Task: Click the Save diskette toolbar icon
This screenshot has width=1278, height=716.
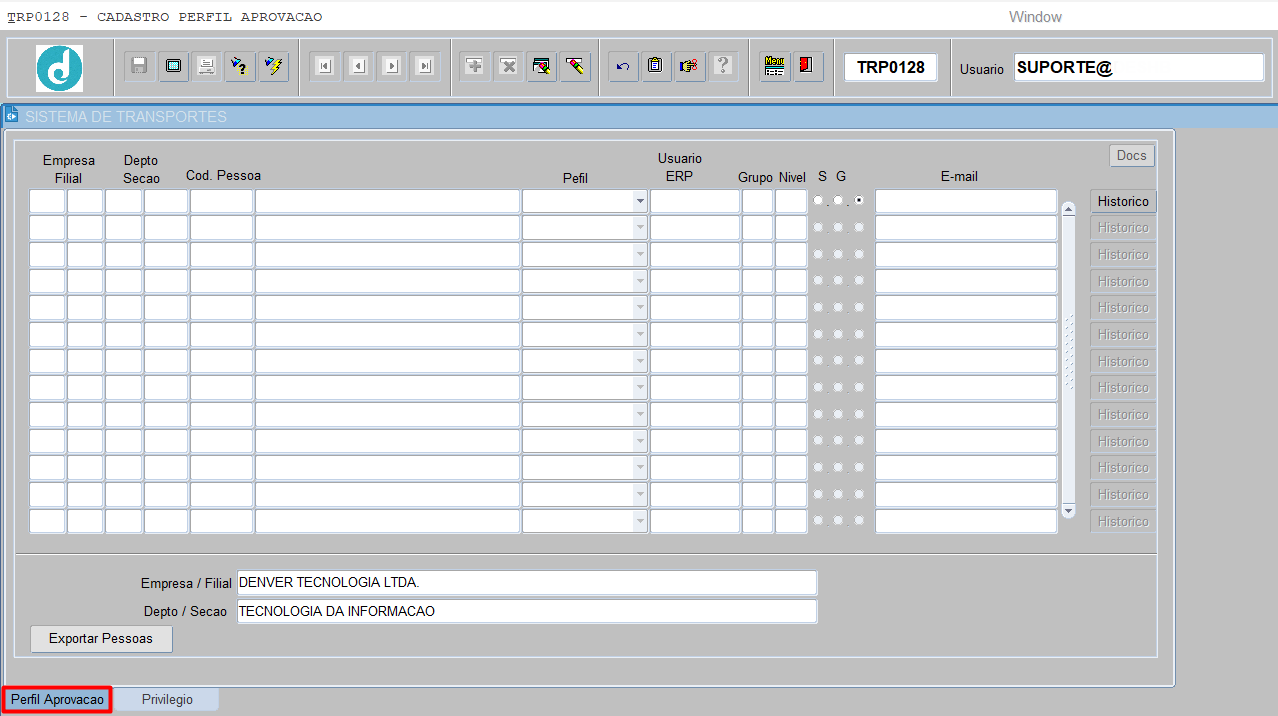Action: coord(140,66)
